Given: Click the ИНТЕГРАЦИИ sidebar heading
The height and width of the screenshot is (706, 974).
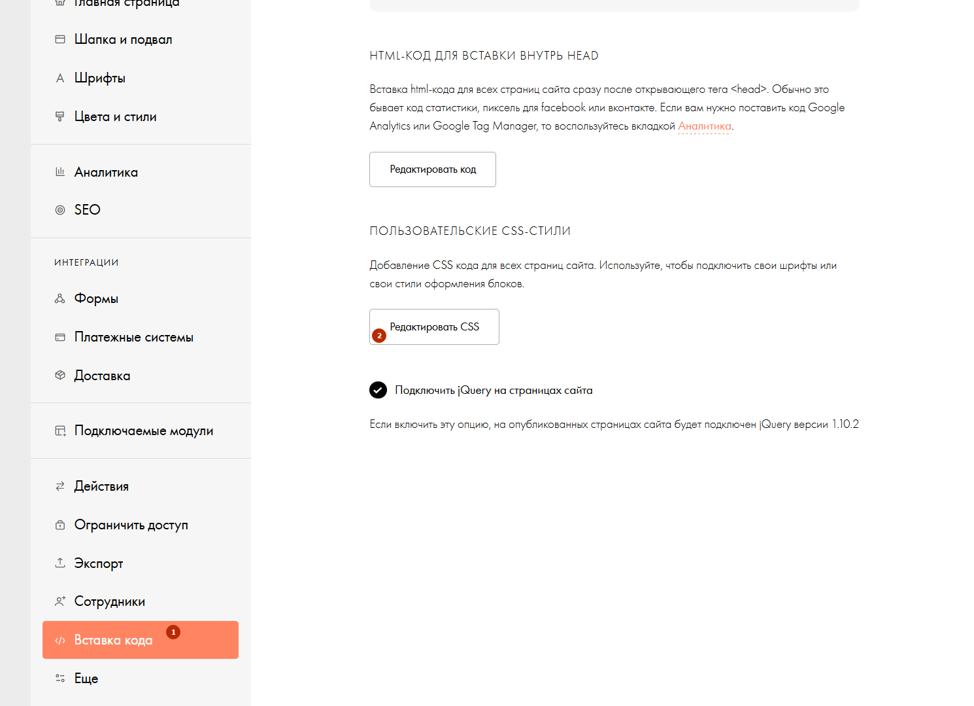Looking at the screenshot, I should click(86, 263).
